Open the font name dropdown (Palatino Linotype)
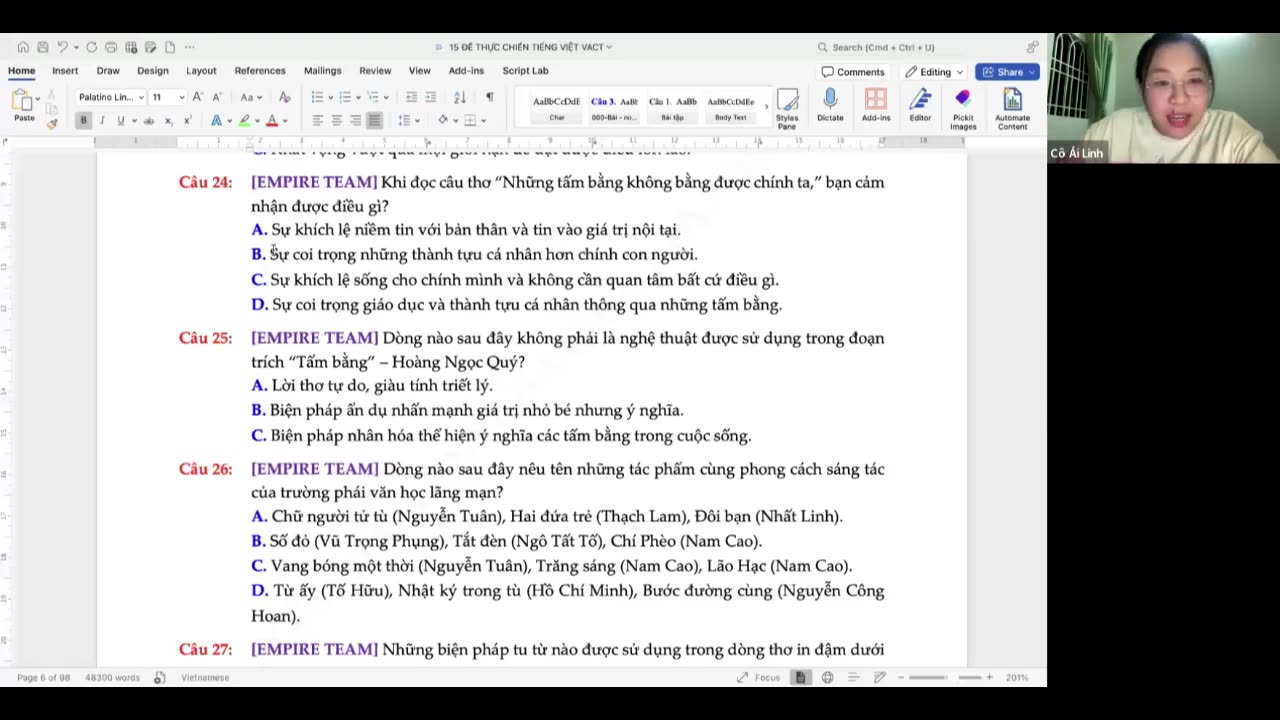 141,97
